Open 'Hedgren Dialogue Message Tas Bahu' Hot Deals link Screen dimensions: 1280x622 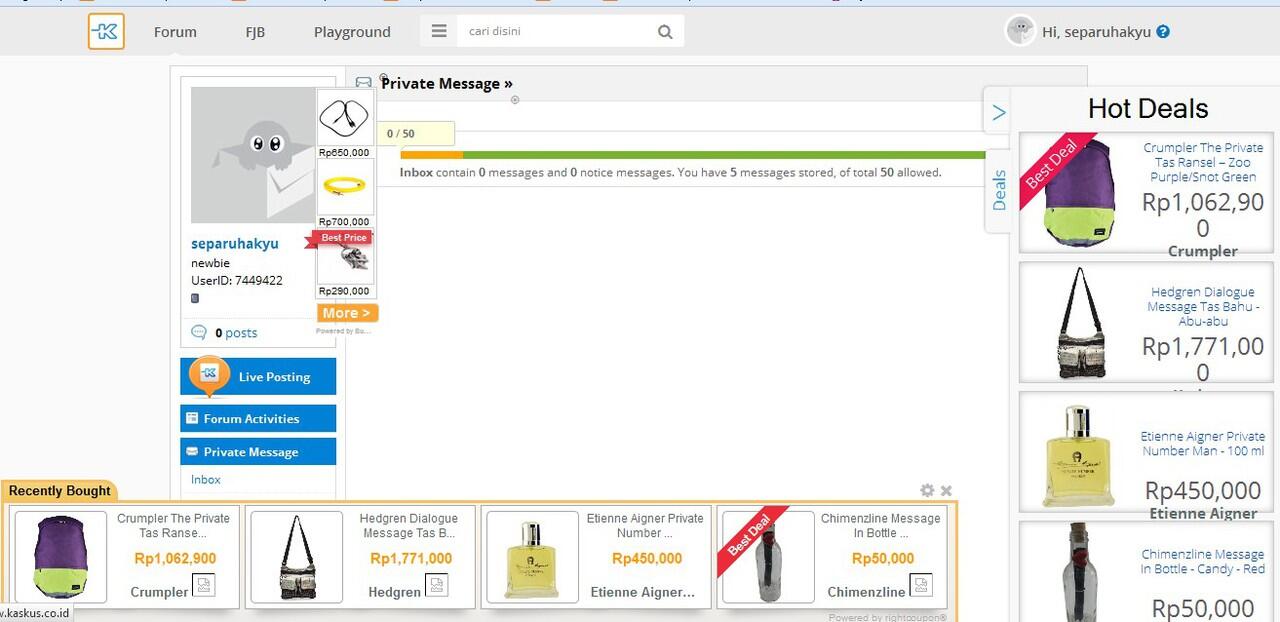point(1203,307)
